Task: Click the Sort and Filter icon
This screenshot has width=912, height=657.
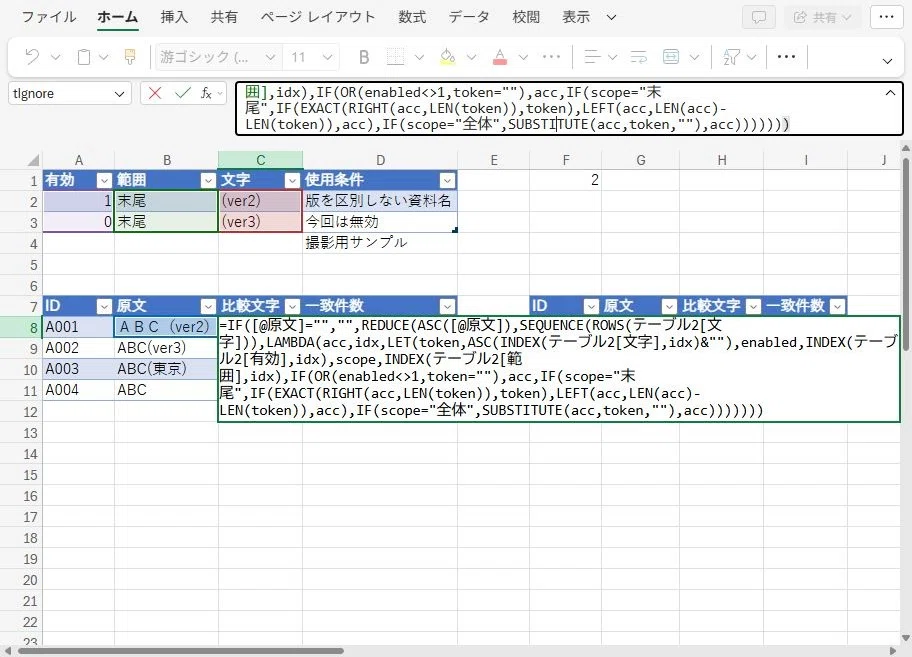Action: coord(731,57)
